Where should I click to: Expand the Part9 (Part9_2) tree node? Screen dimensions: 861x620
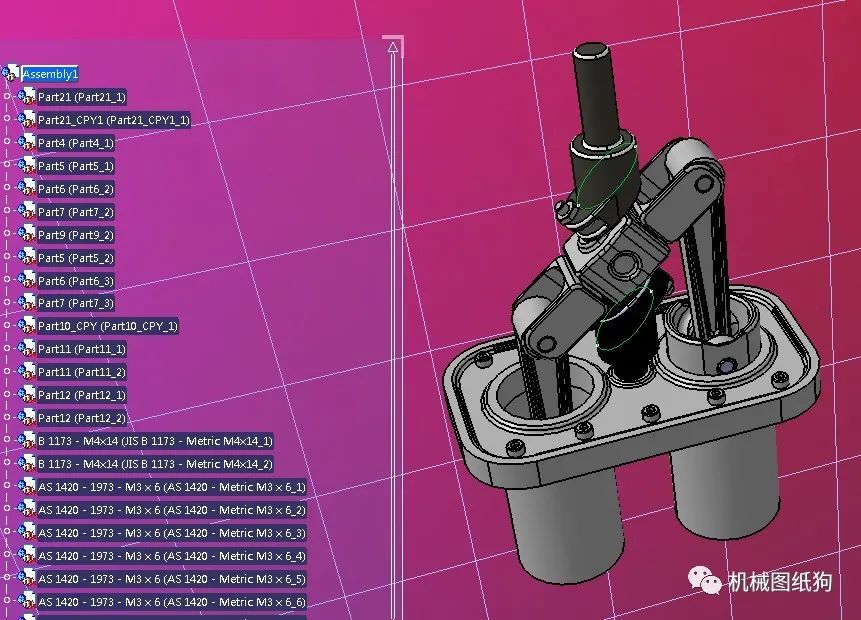click(x=7, y=233)
